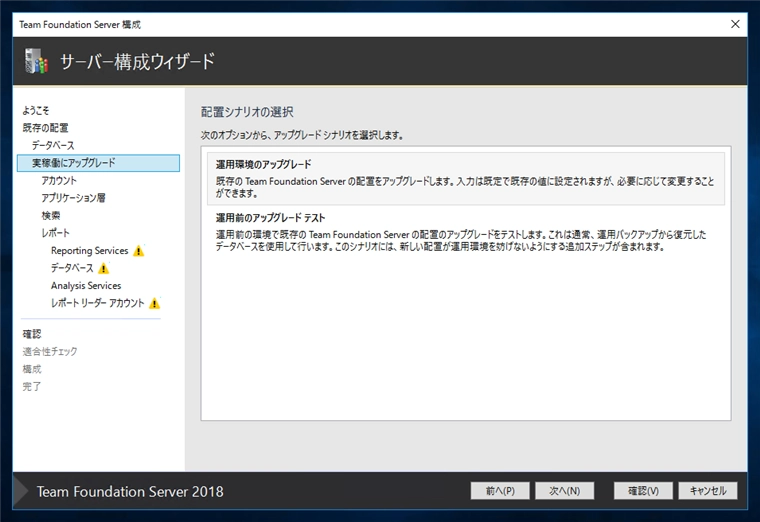Open the レポート step
This screenshot has height=522, width=760.
pos(56,233)
